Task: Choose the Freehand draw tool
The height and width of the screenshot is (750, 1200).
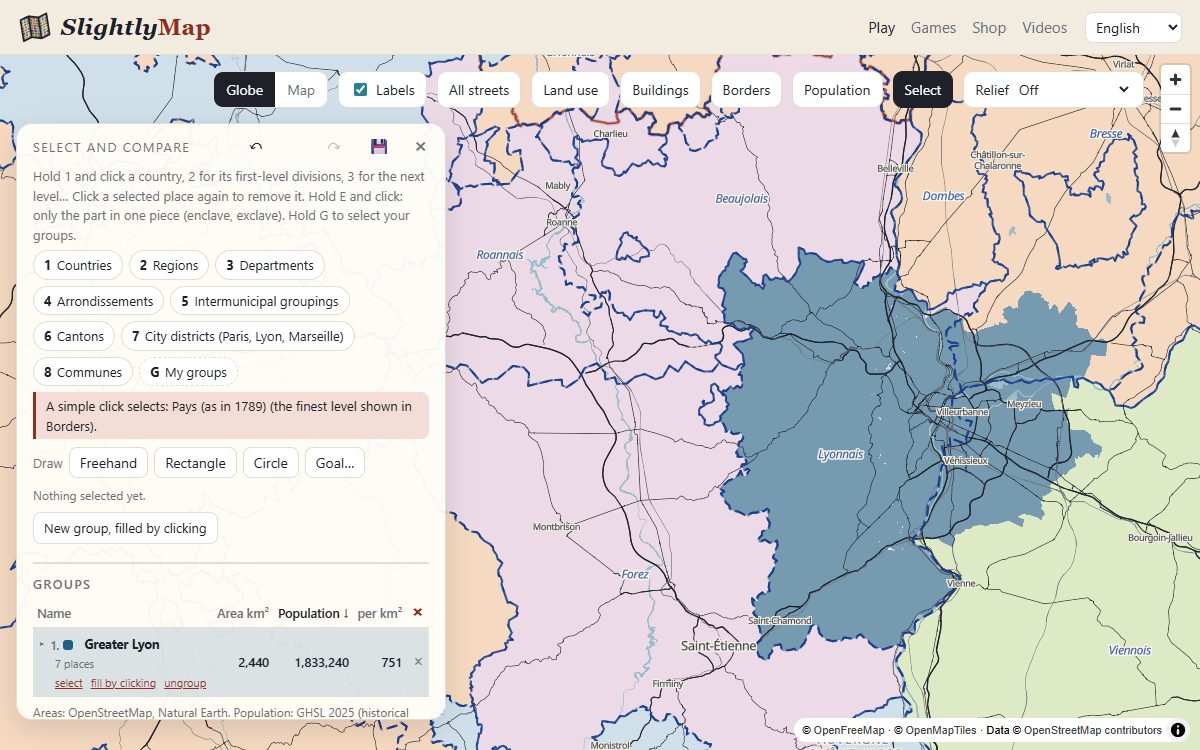Action: pos(109,463)
